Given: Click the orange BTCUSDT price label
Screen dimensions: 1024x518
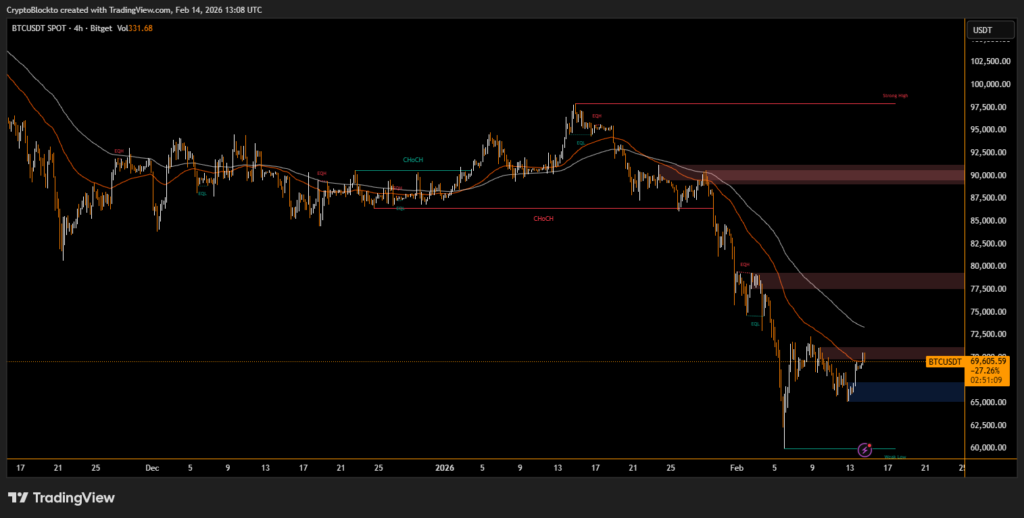Looking at the screenshot, I should (x=944, y=361).
